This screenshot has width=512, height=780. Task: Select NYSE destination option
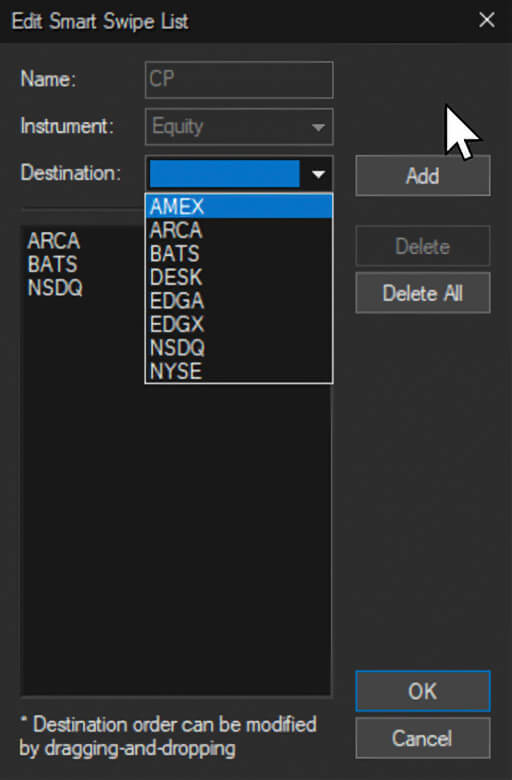point(239,371)
